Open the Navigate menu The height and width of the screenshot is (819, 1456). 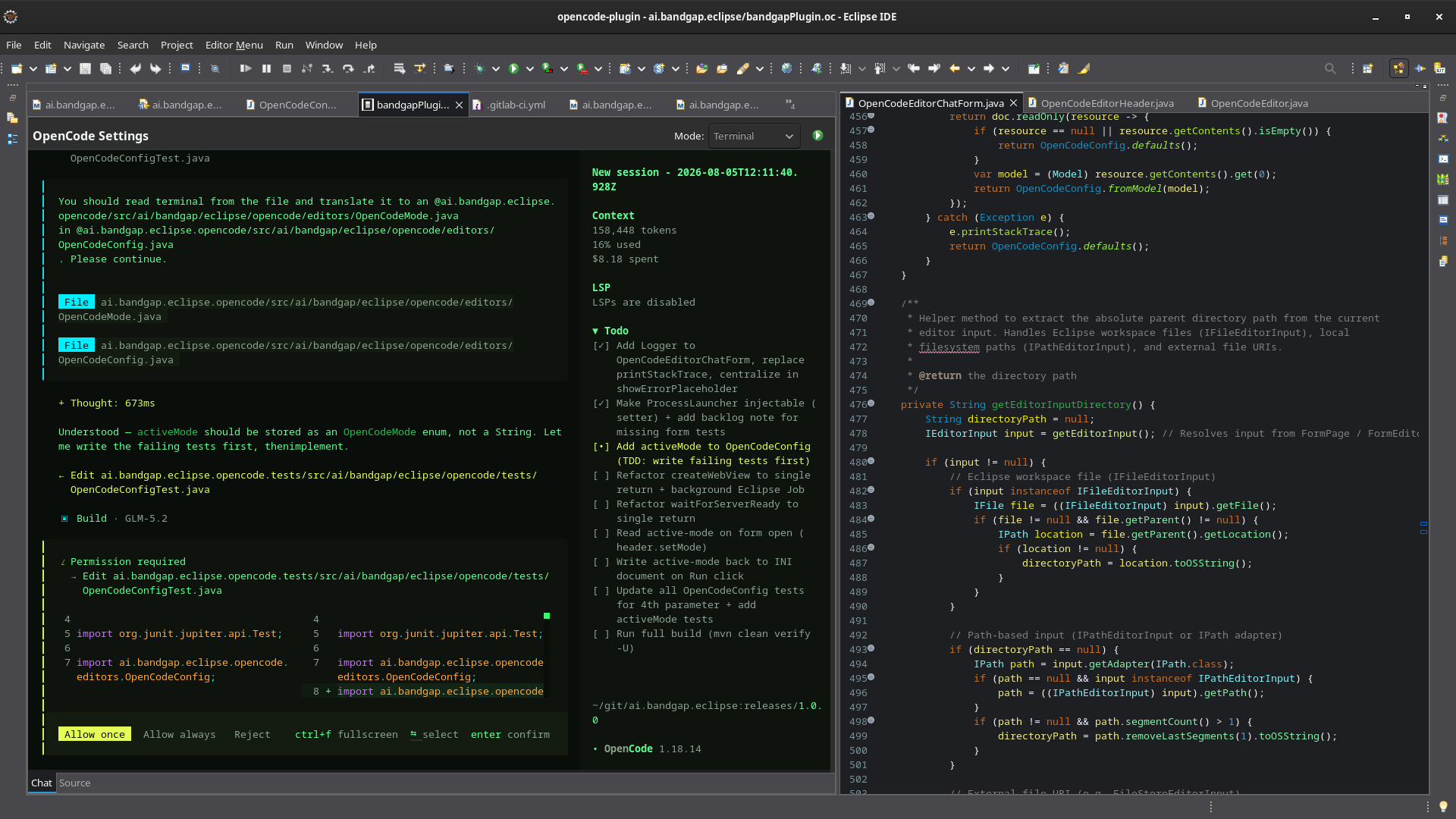pyautogui.click(x=84, y=45)
